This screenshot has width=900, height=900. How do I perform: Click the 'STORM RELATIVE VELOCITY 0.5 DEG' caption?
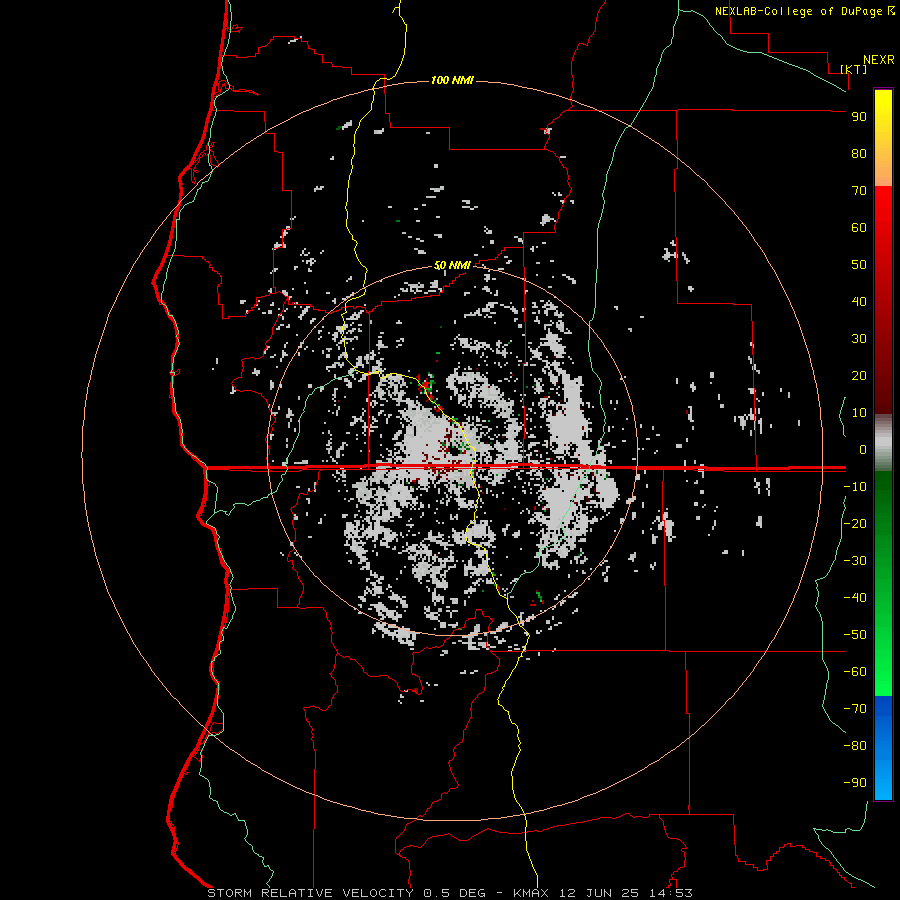coord(346,893)
